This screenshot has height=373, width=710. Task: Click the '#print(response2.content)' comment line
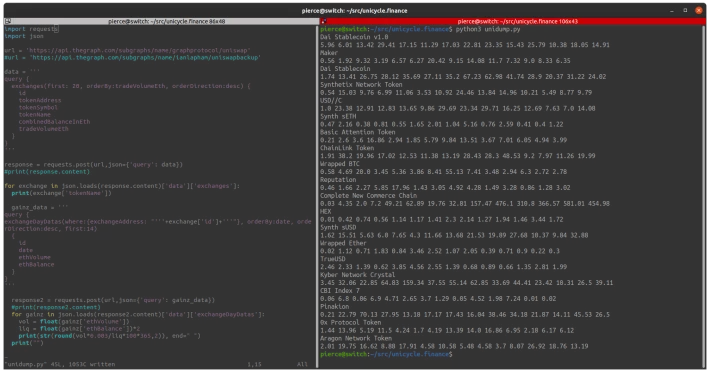click(56, 307)
